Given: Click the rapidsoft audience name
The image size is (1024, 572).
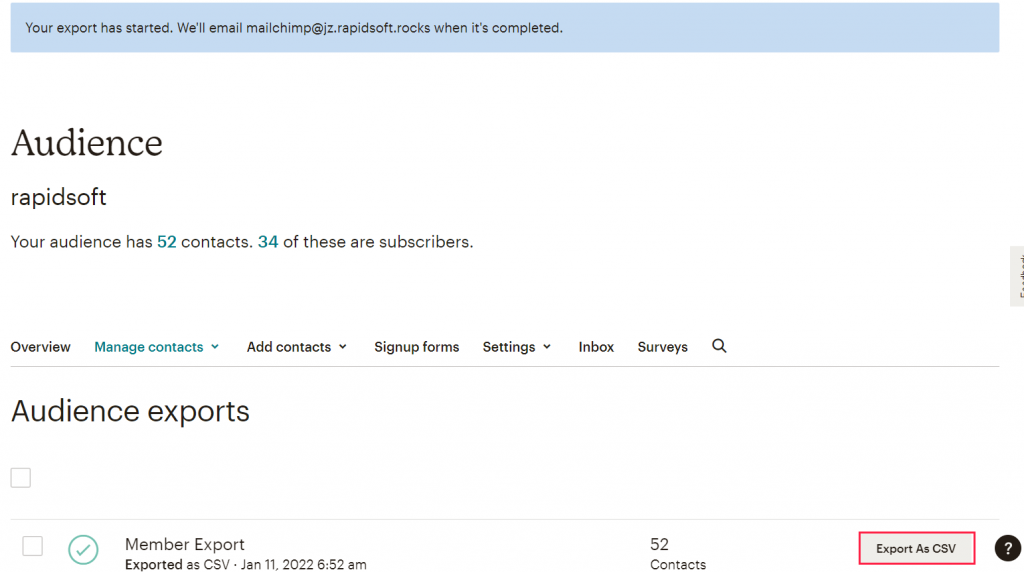Looking at the screenshot, I should click(x=58, y=197).
